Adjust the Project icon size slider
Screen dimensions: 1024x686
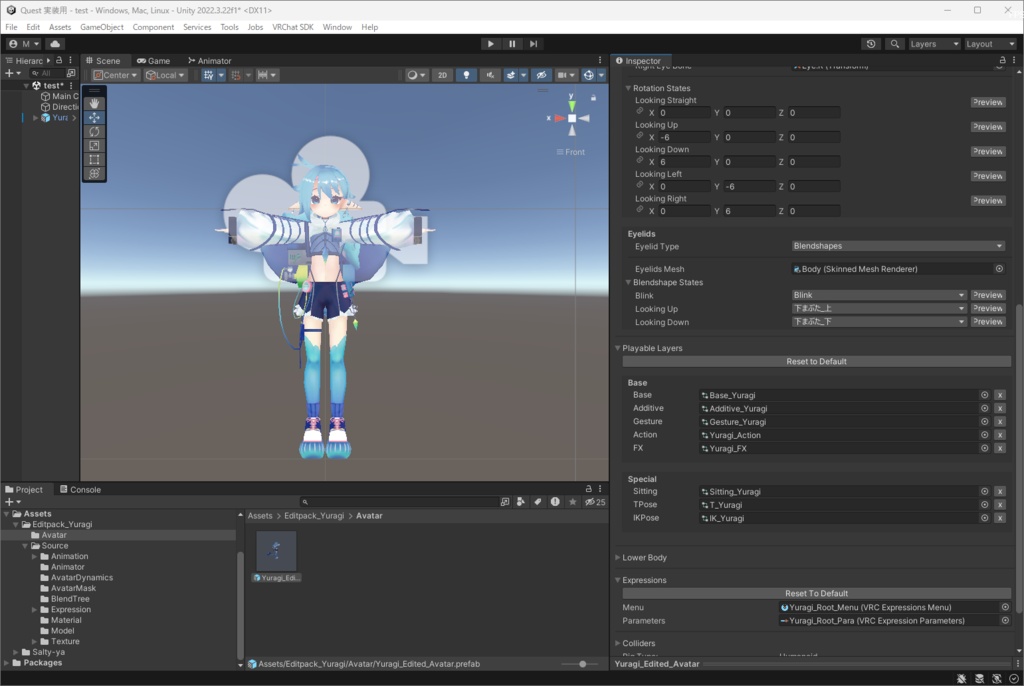coord(583,664)
